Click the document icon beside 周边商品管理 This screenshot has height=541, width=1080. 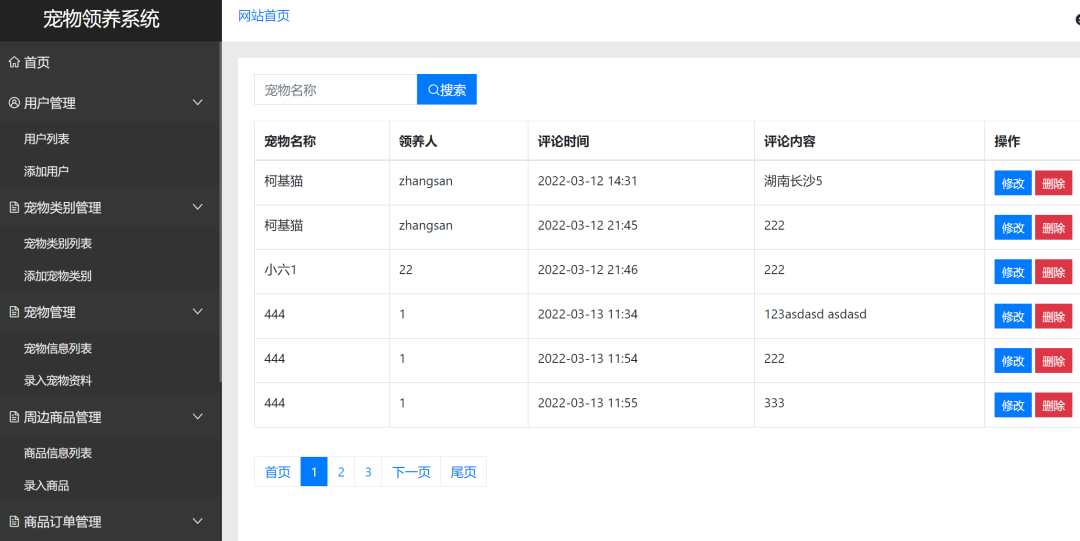[x=14, y=417]
